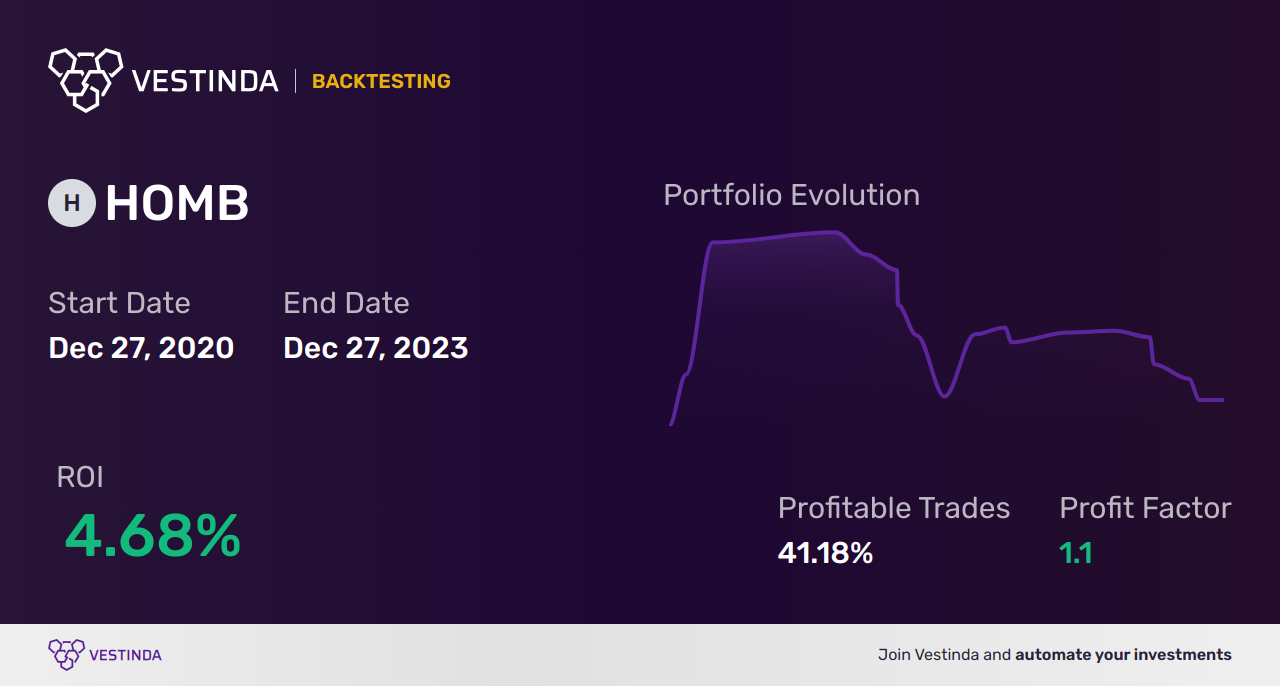Click the round H ticker icon
This screenshot has height=686, width=1280.
(x=72, y=203)
